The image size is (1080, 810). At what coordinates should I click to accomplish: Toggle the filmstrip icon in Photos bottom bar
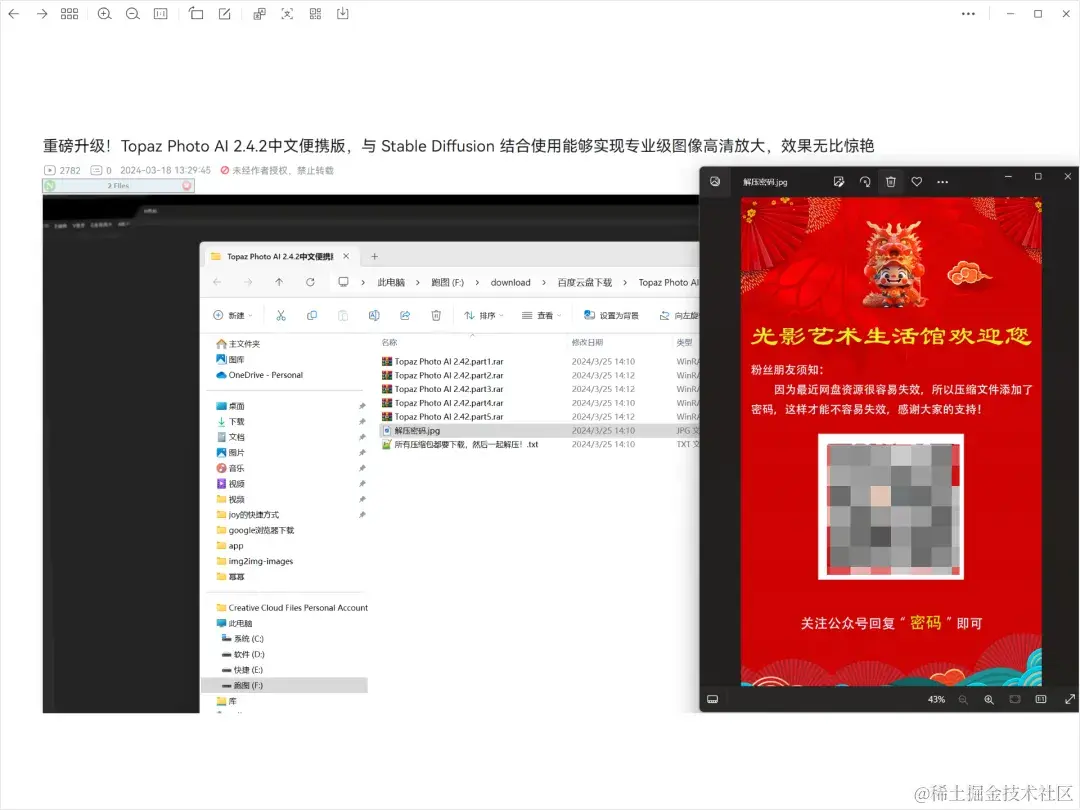click(713, 699)
